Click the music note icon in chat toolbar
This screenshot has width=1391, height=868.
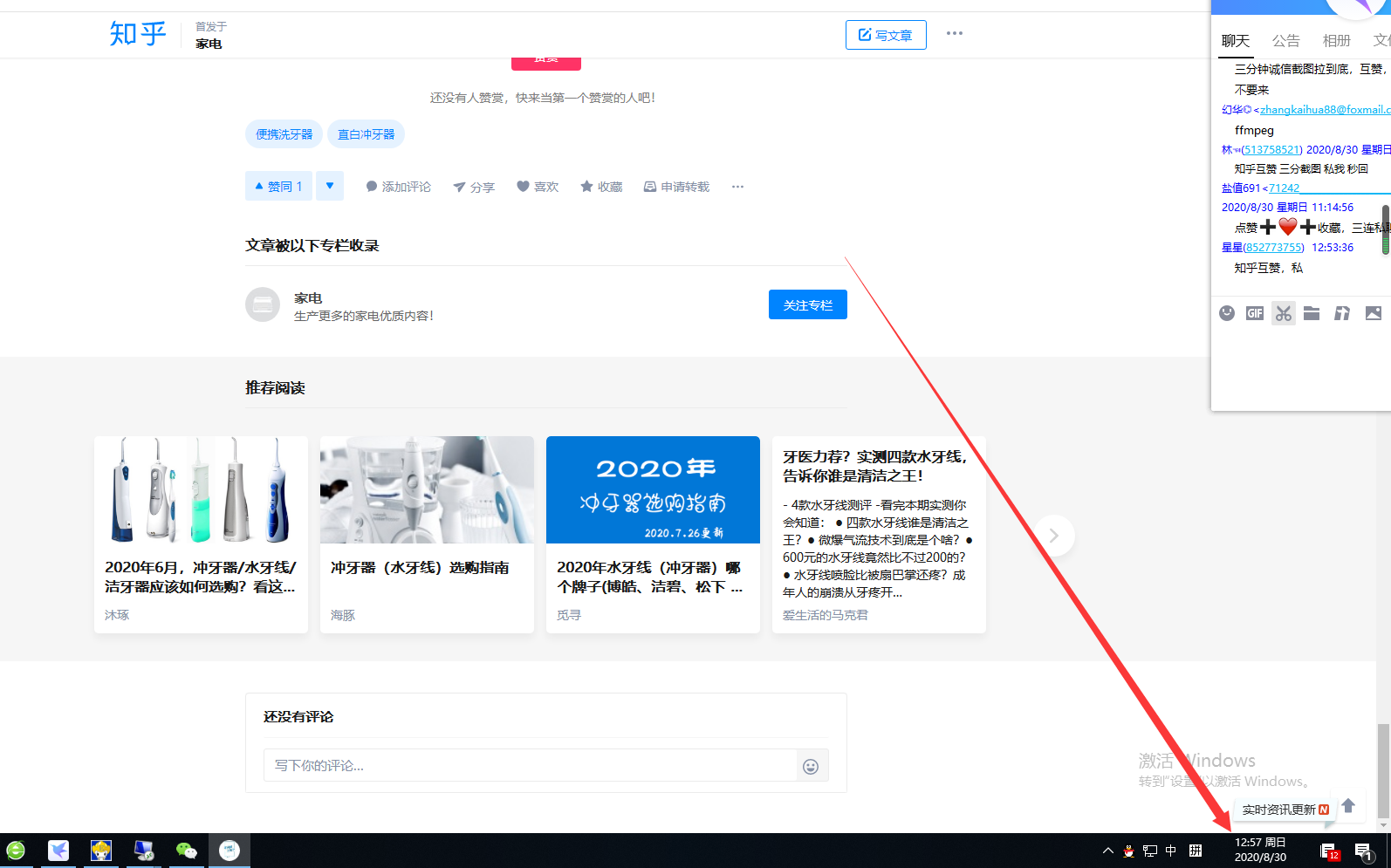1342,313
